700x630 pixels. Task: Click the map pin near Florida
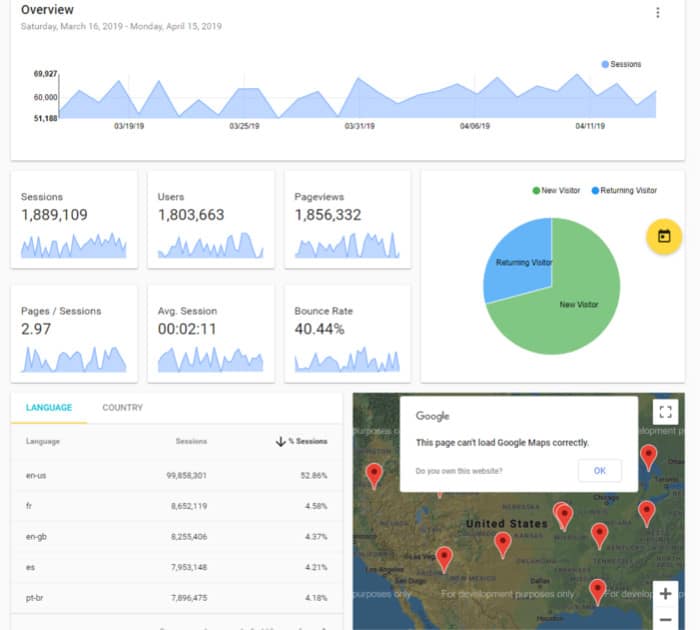point(597,590)
